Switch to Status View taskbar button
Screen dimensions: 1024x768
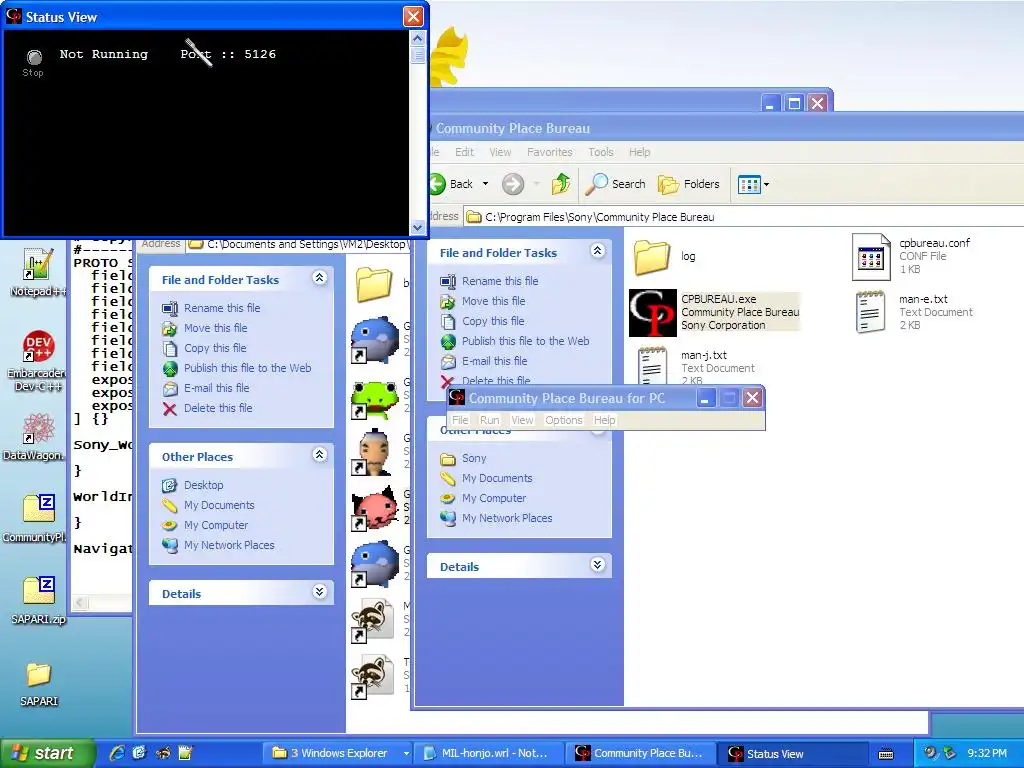click(790, 754)
